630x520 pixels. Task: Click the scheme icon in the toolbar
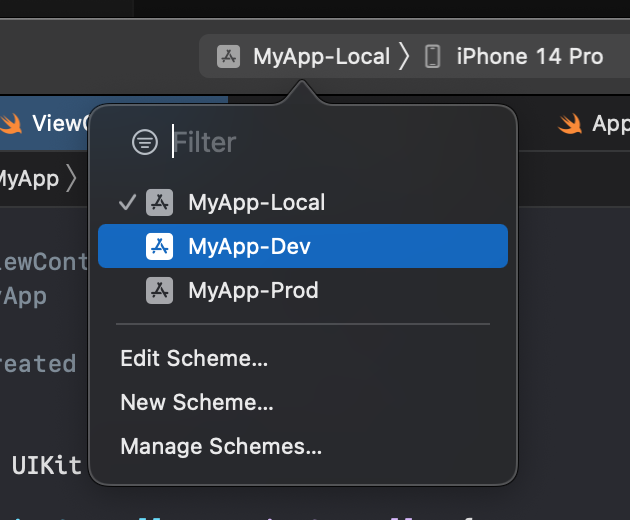(229, 56)
